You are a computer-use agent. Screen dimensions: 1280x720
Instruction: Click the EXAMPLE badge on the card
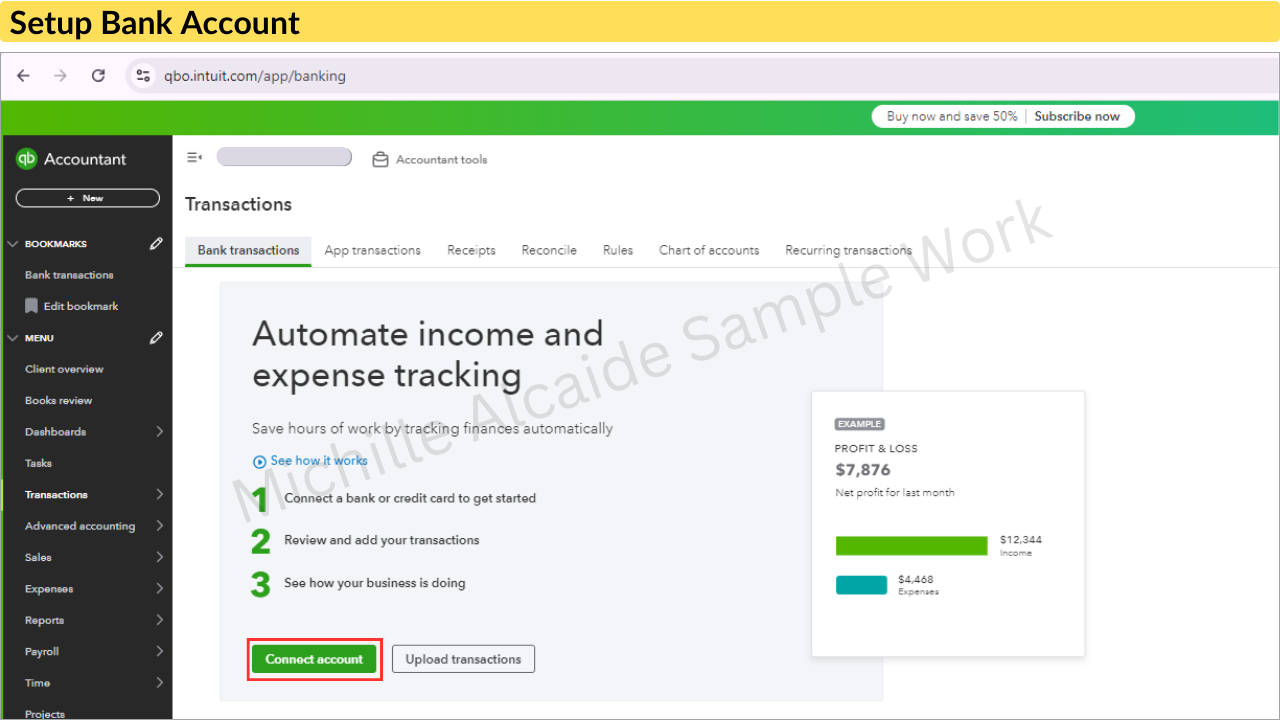pos(860,424)
